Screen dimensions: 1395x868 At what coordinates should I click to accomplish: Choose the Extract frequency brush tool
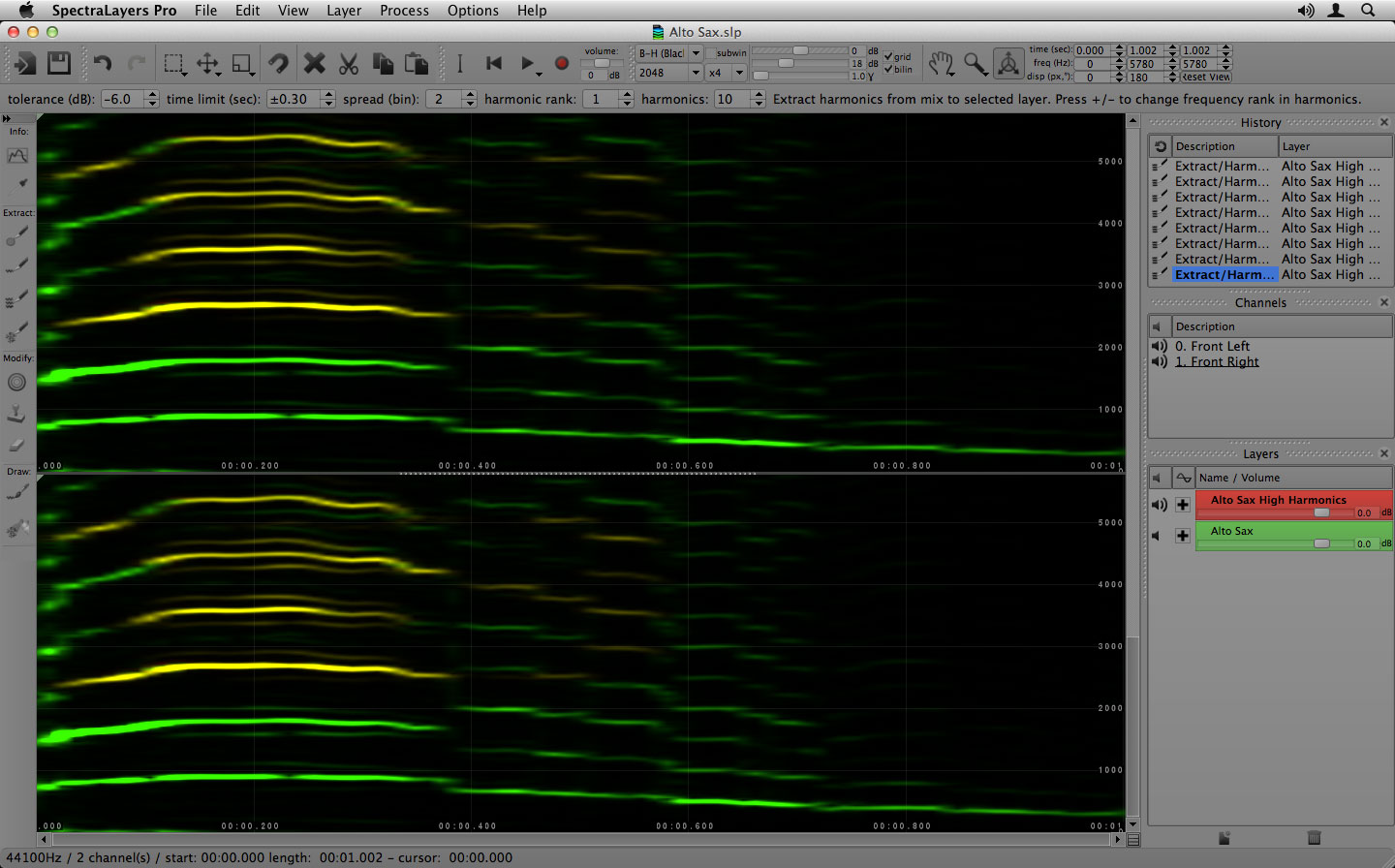point(16,265)
